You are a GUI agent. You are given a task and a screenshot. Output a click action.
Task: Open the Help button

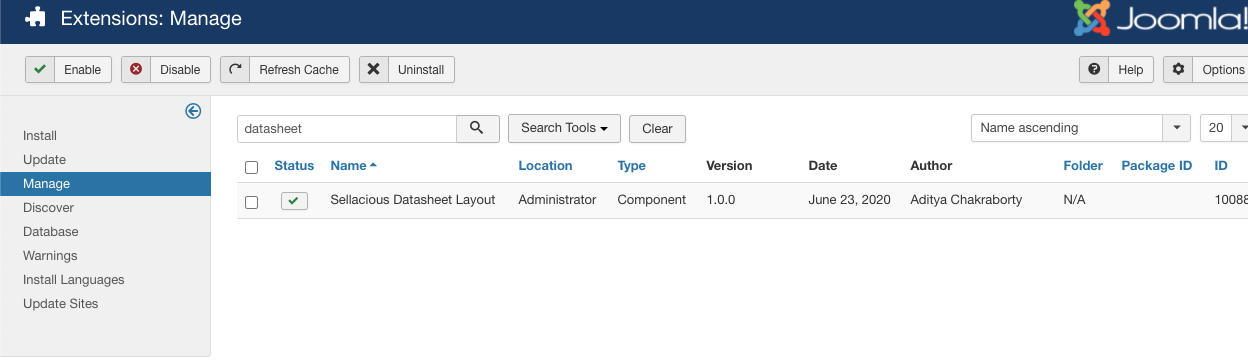[1116, 70]
